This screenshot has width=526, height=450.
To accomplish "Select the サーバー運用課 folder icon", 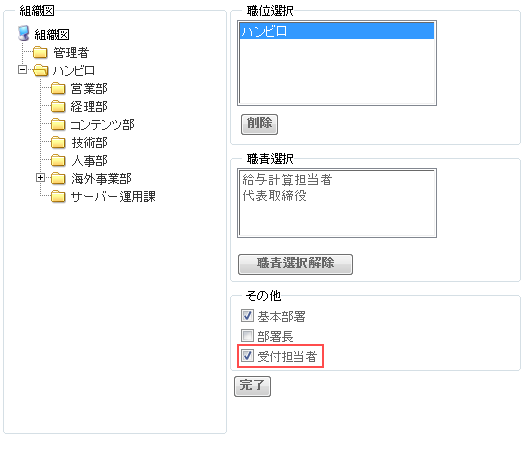I will (x=58, y=196).
